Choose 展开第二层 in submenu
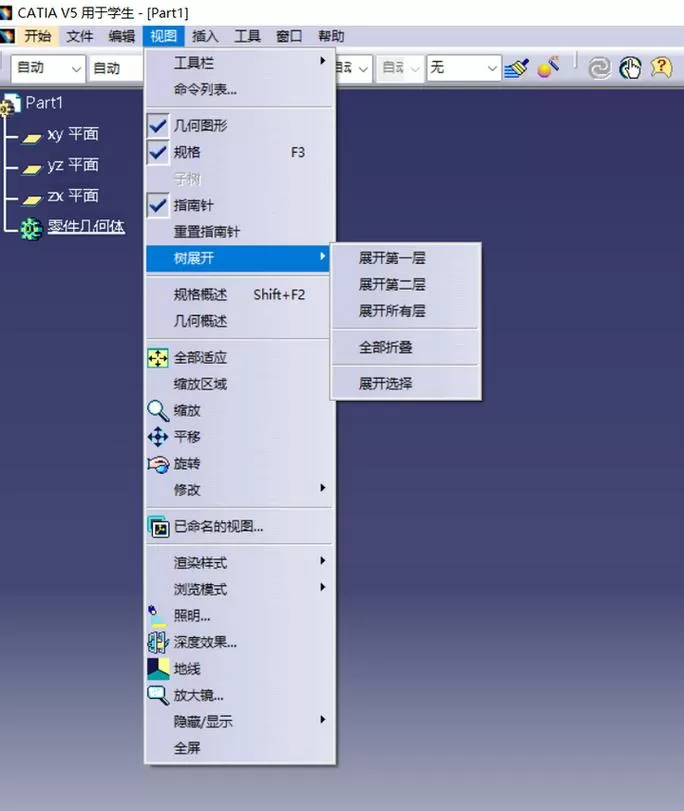 click(406, 284)
